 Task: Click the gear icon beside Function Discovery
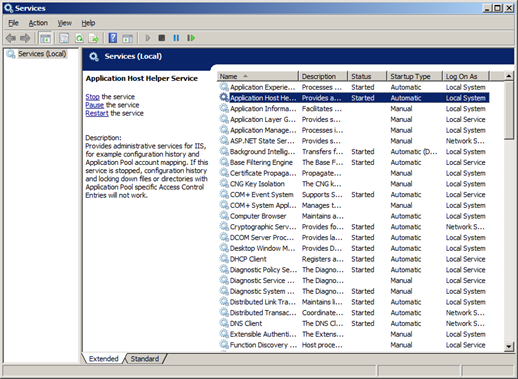[x=224, y=345]
